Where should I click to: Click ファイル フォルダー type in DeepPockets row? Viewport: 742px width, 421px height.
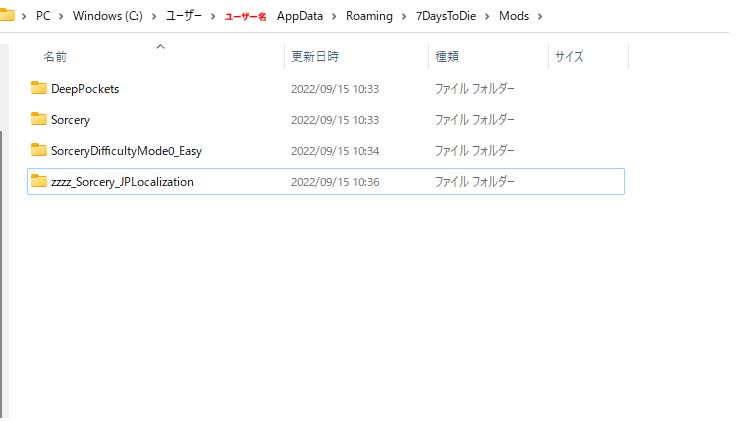pos(475,88)
